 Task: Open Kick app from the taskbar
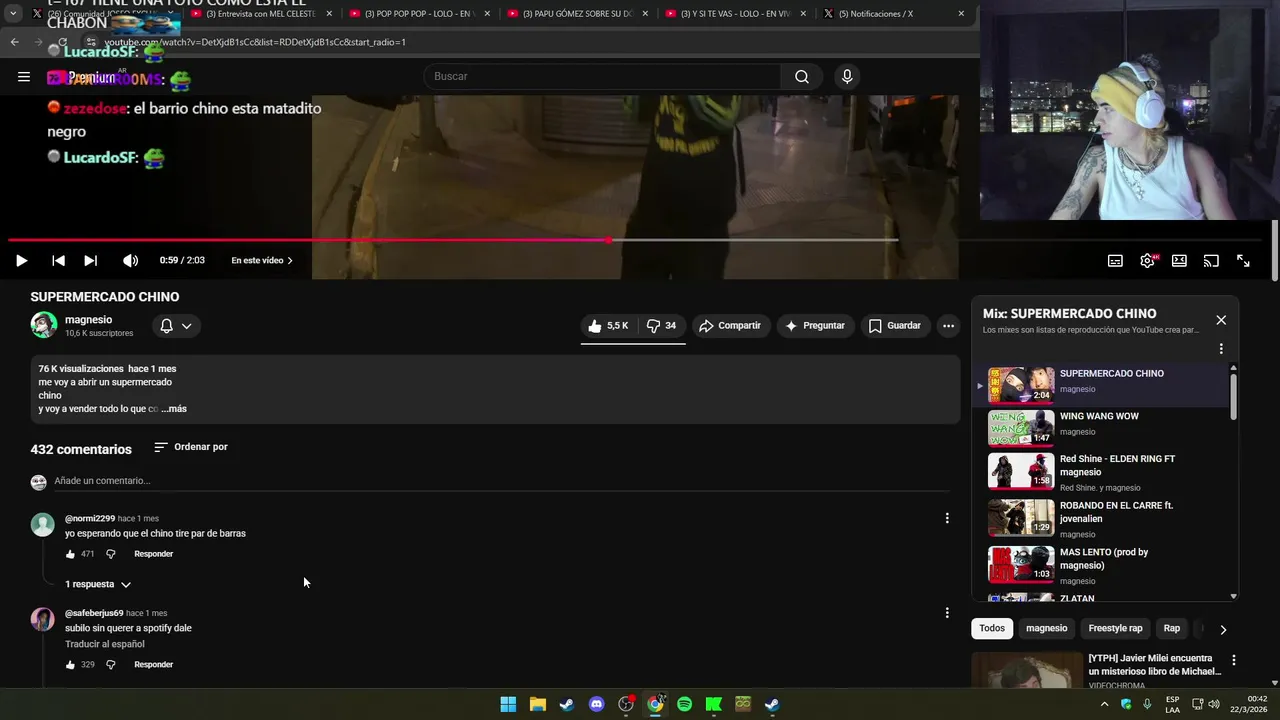714,704
